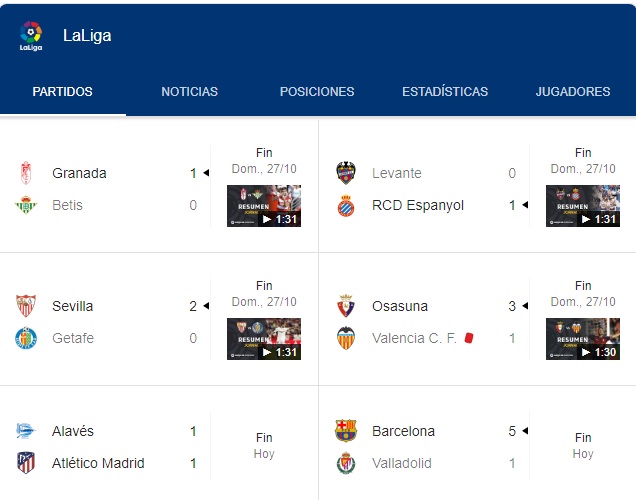This screenshot has width=636, height=500.
Task: Play the Sevilla vs Getafe resumen video
Action: click(264, 339)
